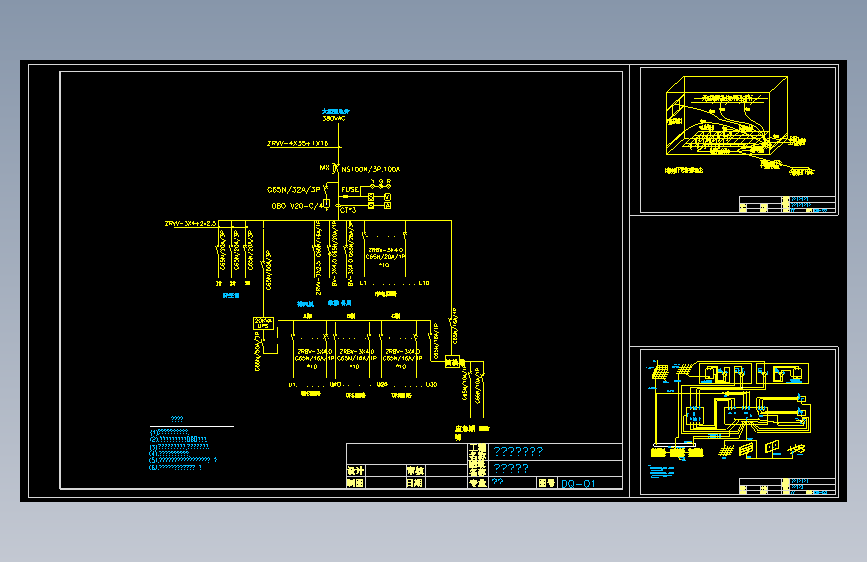867x562 pixels.
Task: Select the ZRVV-4X35+1X16 cable label
Action: point(297,143)
